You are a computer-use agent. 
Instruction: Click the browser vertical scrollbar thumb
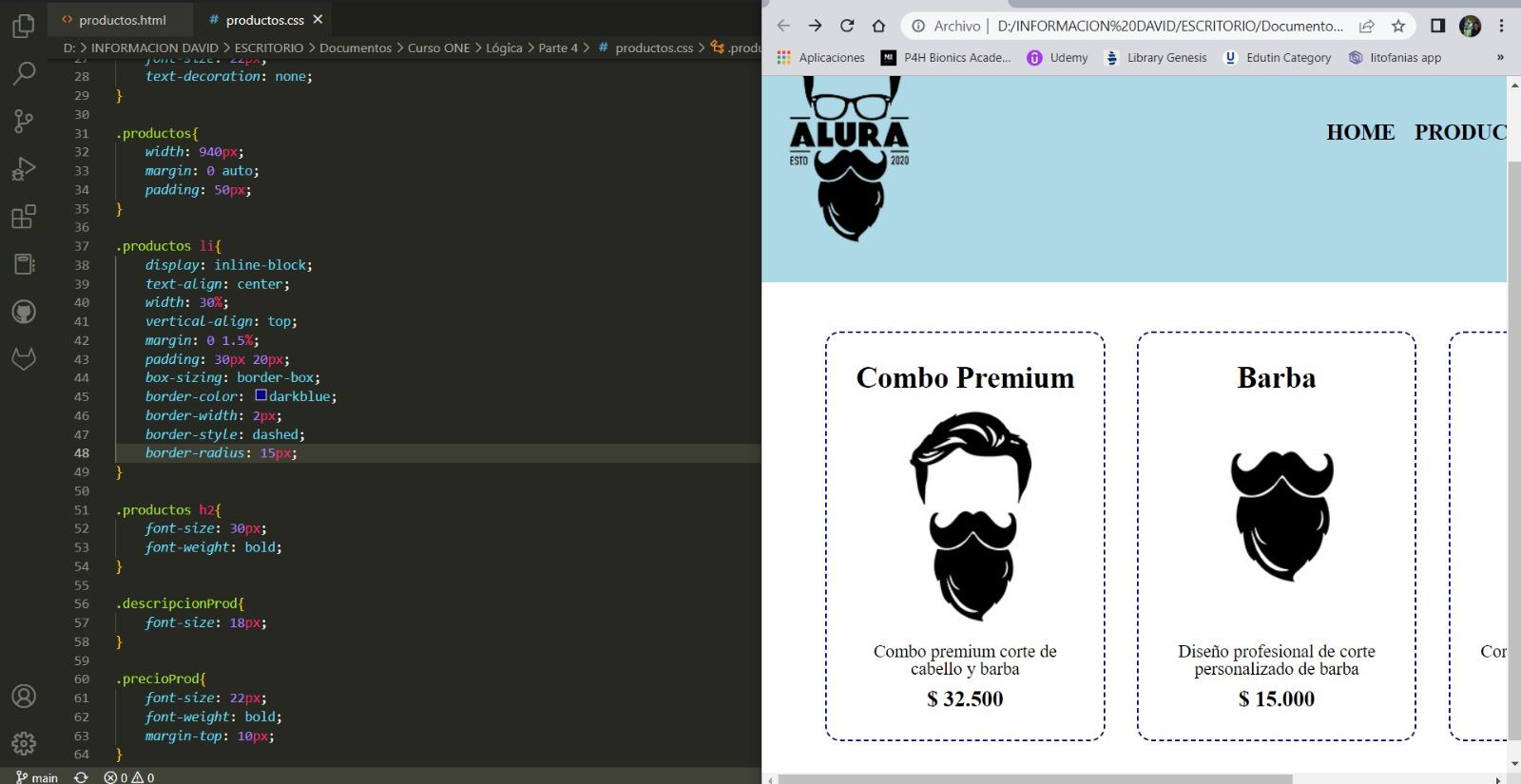(1514, 450)
